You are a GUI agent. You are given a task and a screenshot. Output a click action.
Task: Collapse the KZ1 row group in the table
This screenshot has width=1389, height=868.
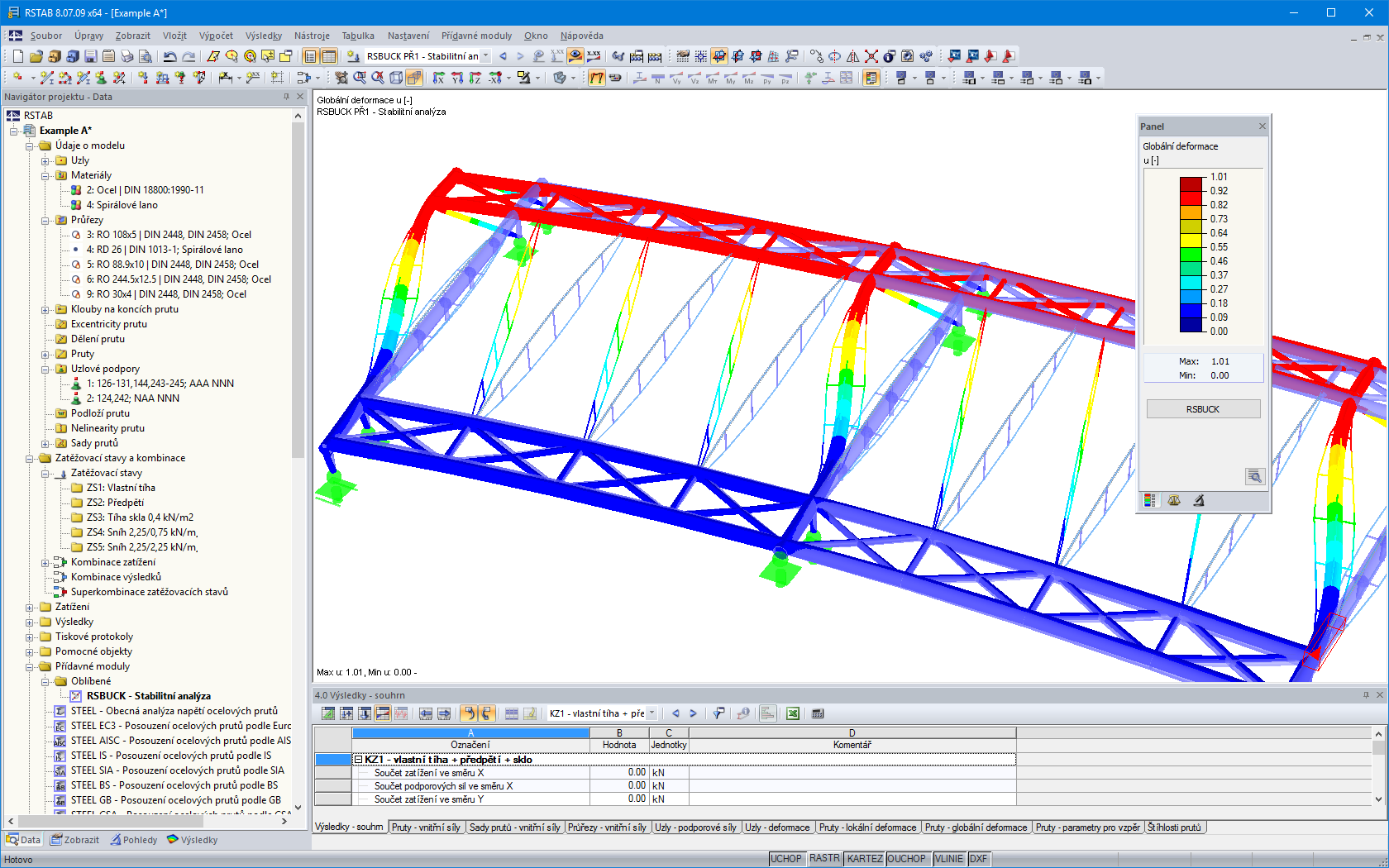[x=359, y=759]
